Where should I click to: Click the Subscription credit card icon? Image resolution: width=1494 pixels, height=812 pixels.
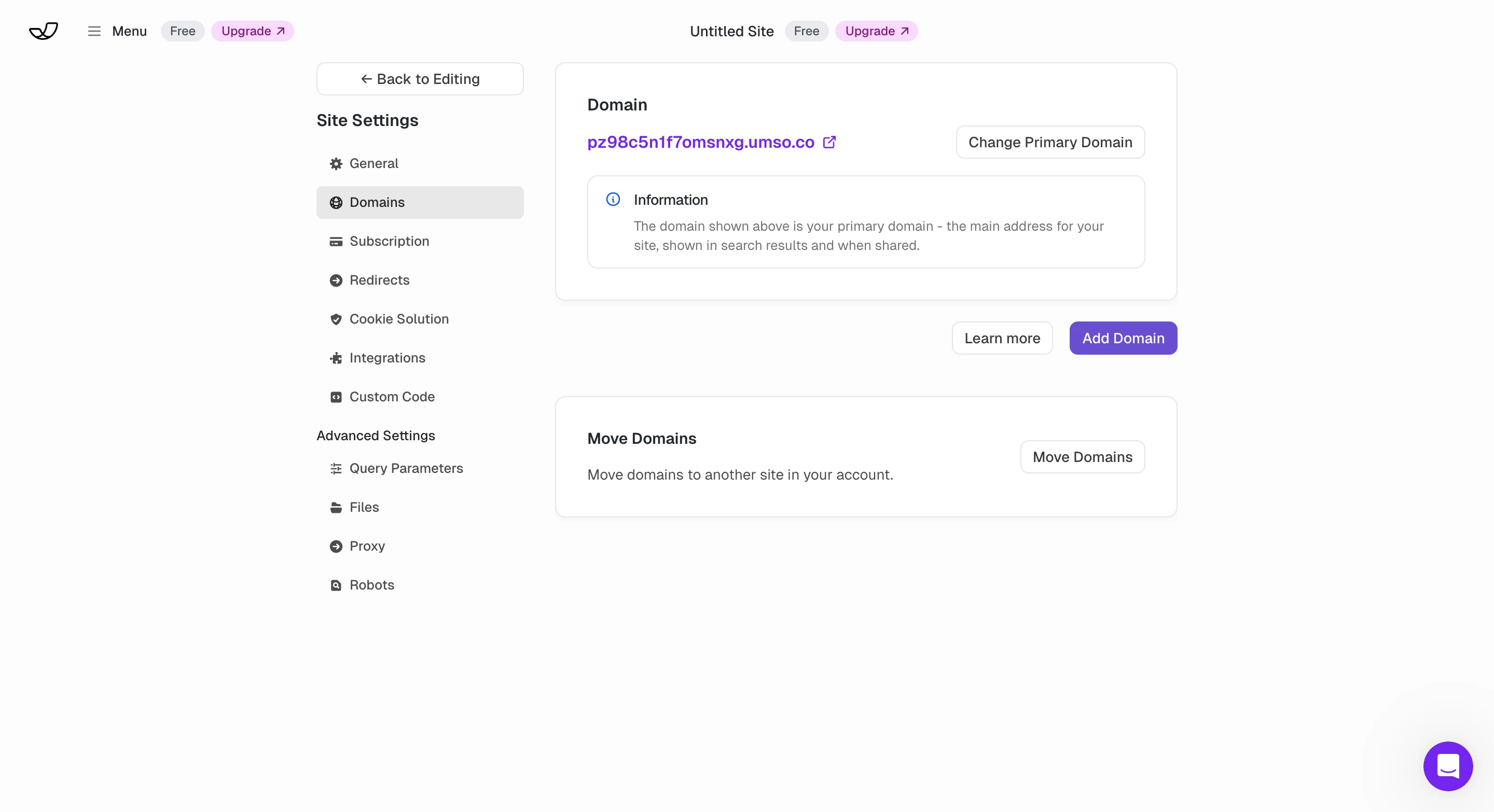click(336, 241)
